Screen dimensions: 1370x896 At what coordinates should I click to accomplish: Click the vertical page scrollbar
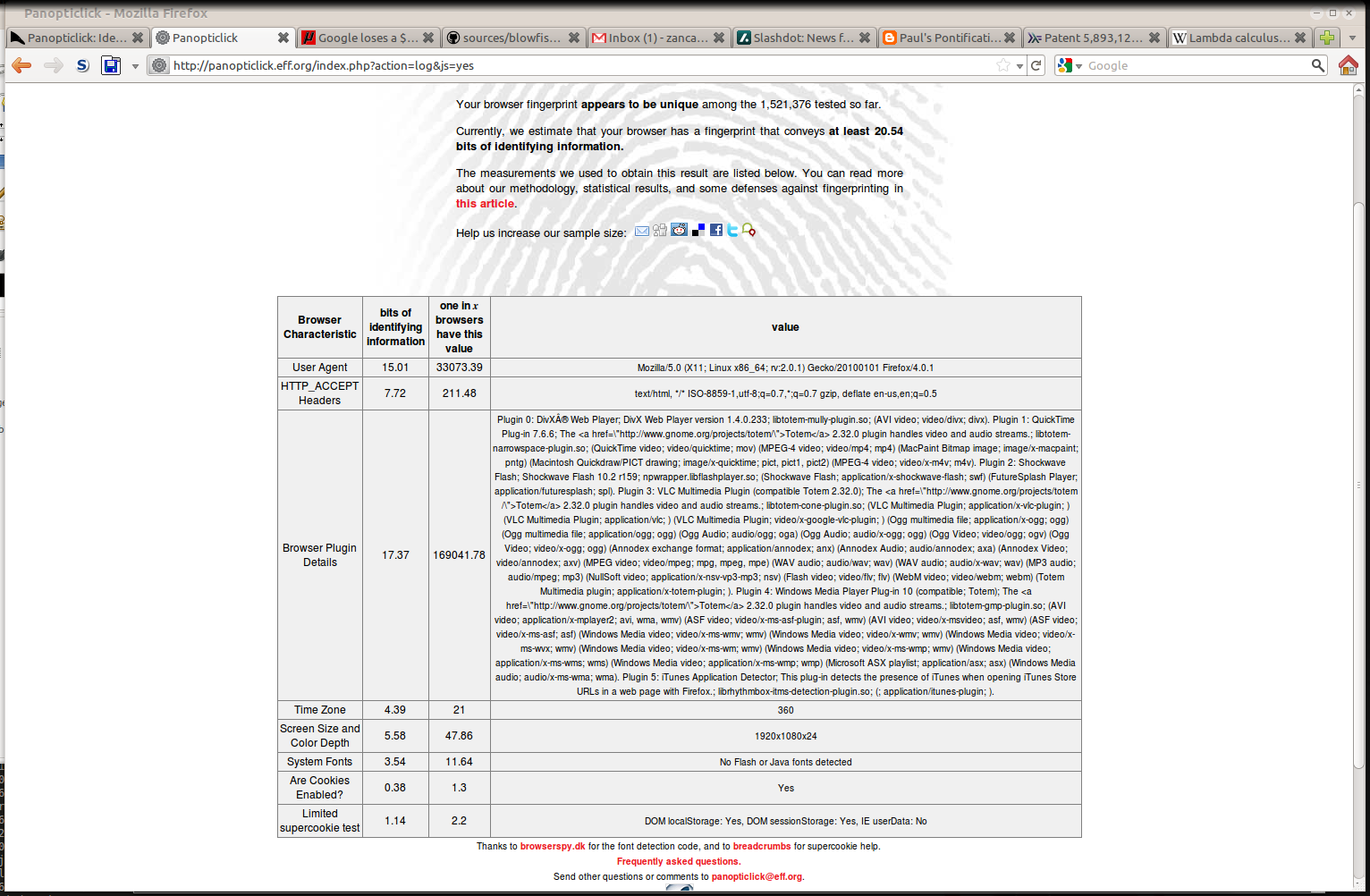point(1359,483)
